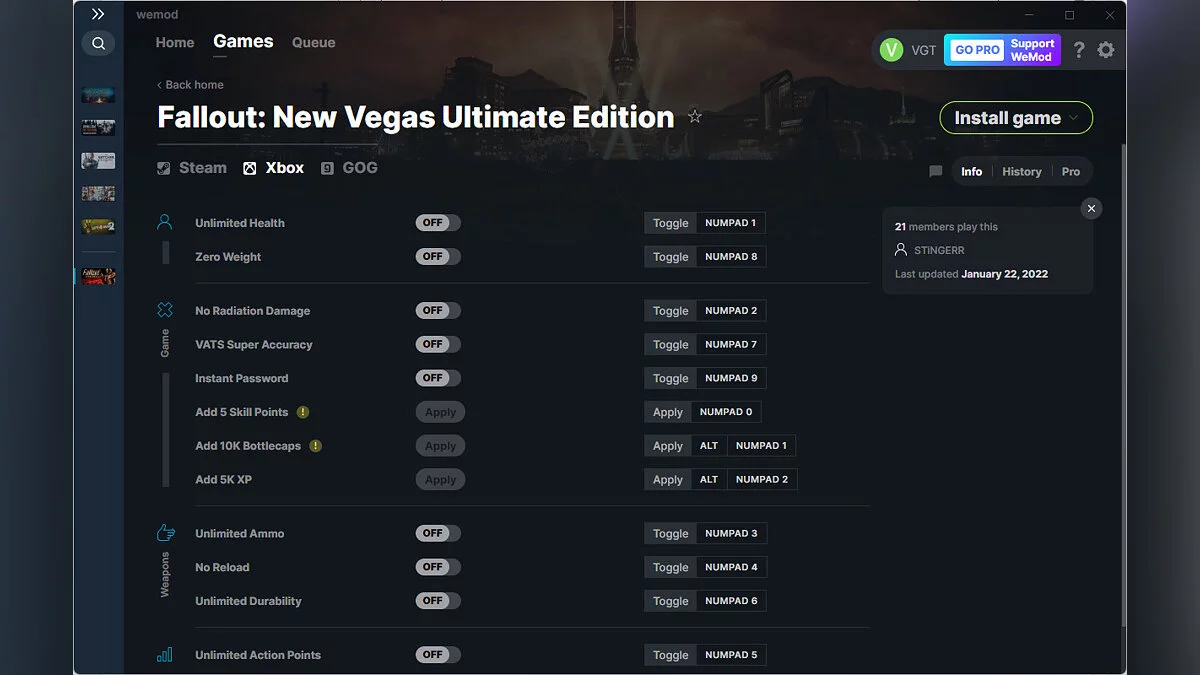Click the Back home link
Screen dimensions: 1200x675
click(190, 85)
